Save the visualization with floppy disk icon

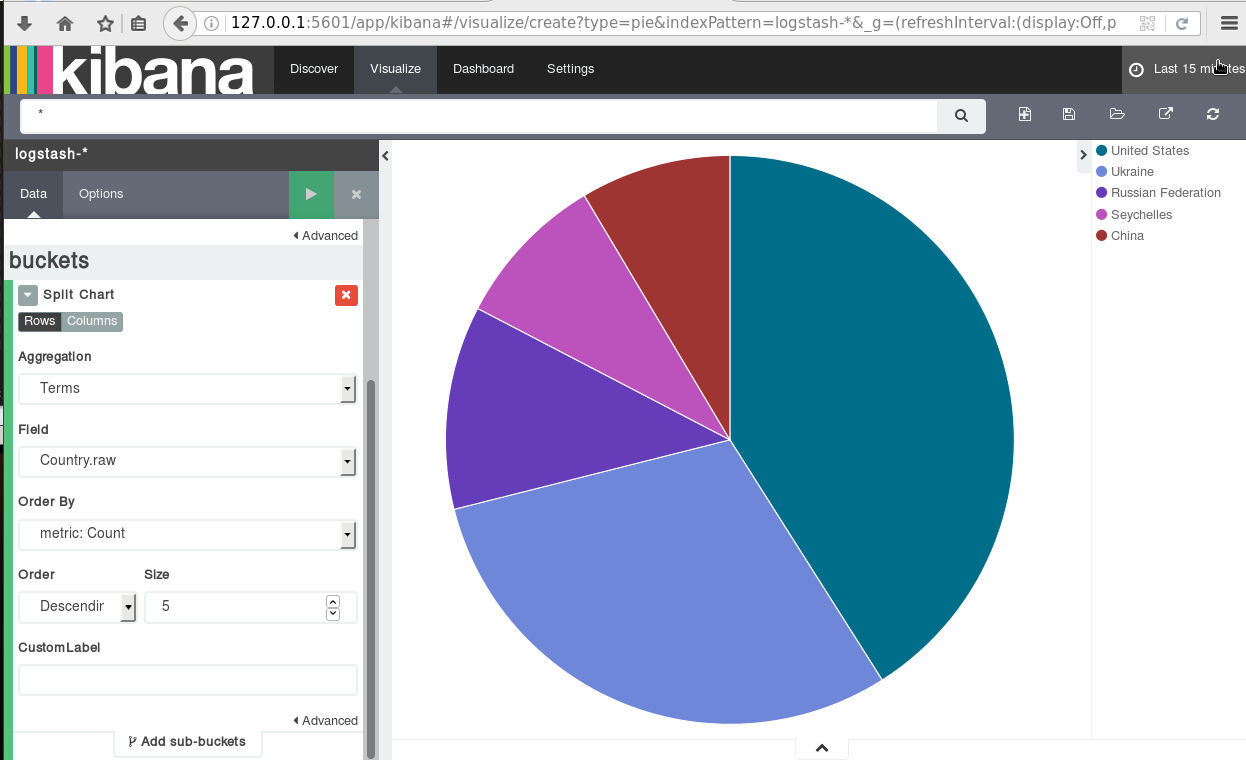point(1069,114)
